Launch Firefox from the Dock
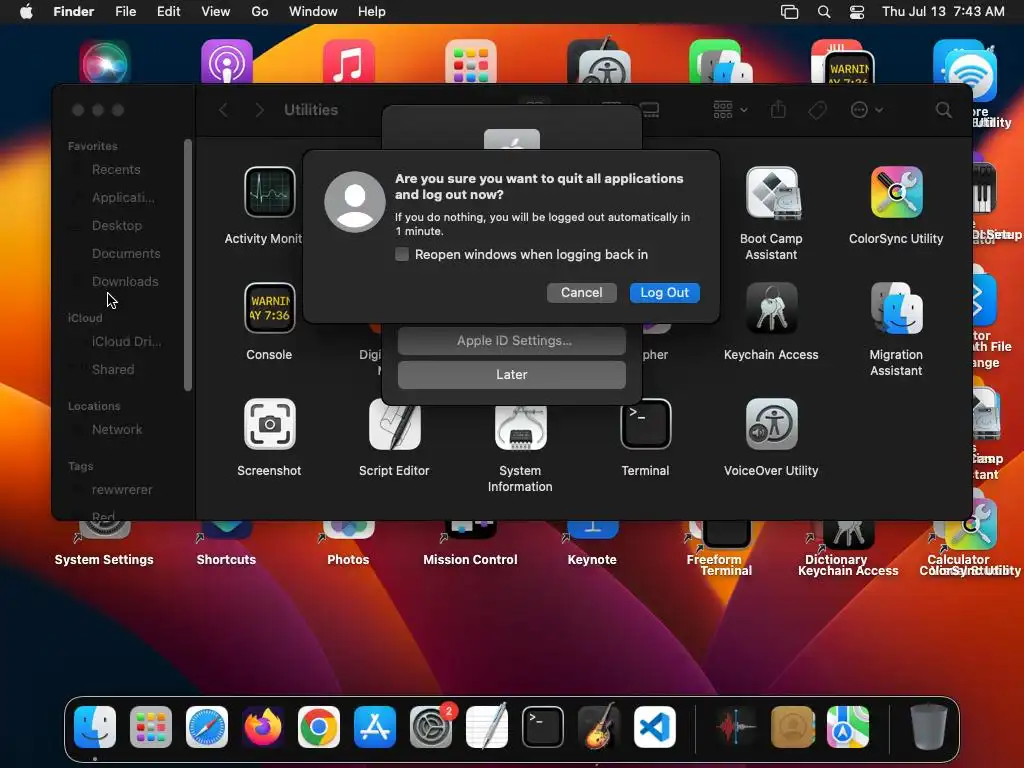 pyautogui.click(x=263, y=727)
